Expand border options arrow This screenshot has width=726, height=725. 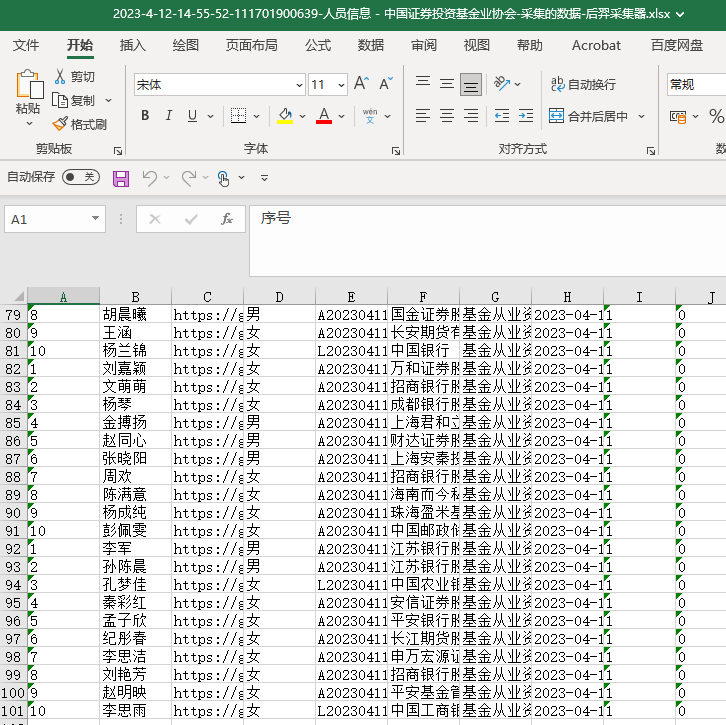pyautogui.click(x=257, y=116)
